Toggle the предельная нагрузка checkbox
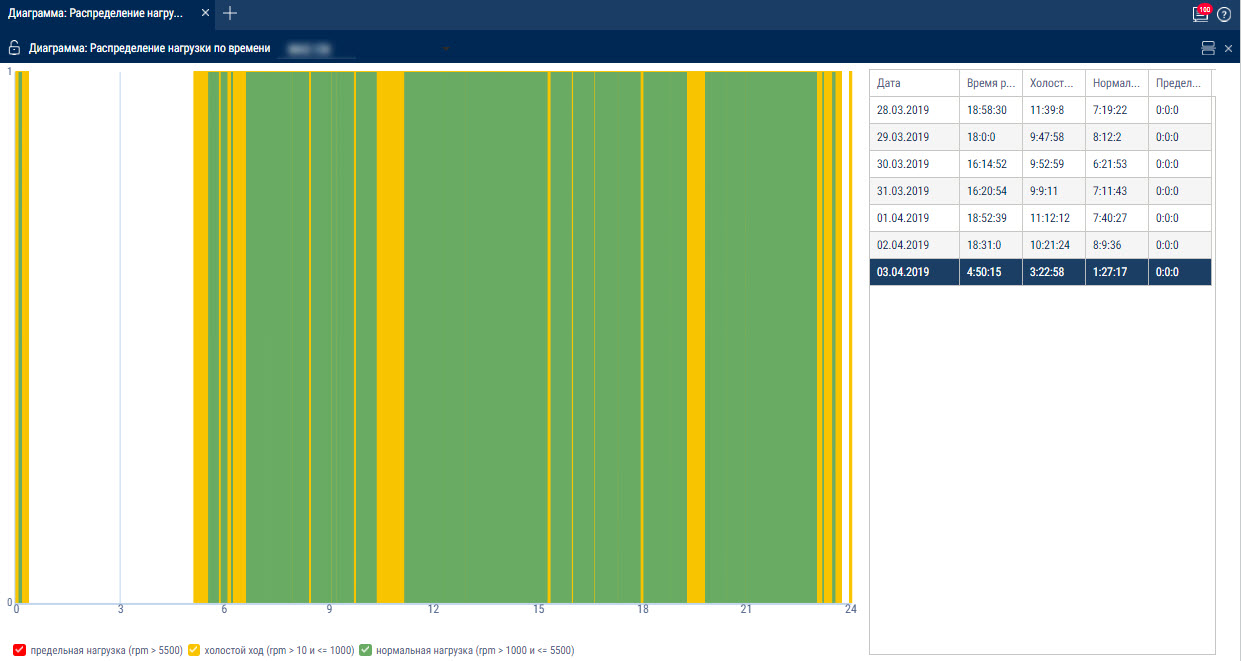The image size is (1241, 661). tap(20, 650)
